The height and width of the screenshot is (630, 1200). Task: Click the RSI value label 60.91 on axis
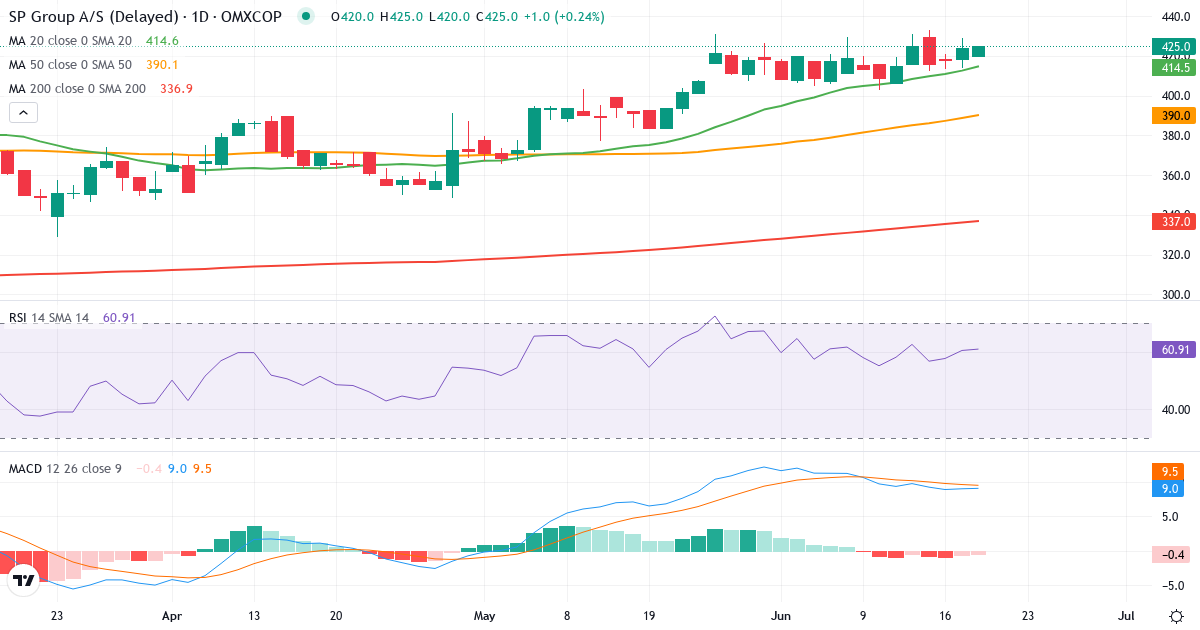(x=1172, y=350)
